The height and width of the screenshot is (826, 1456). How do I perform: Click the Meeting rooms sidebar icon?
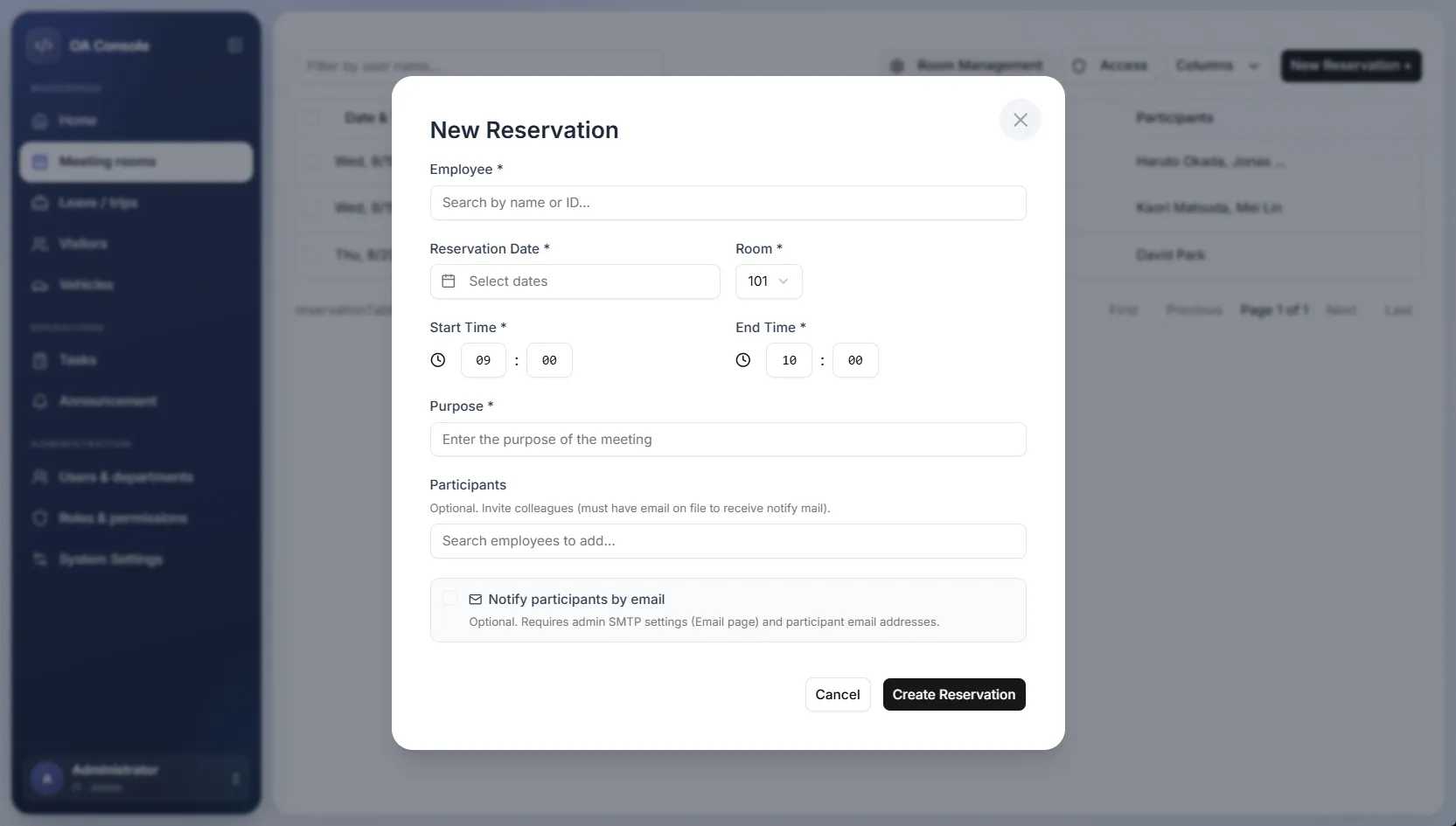[39, 162]
